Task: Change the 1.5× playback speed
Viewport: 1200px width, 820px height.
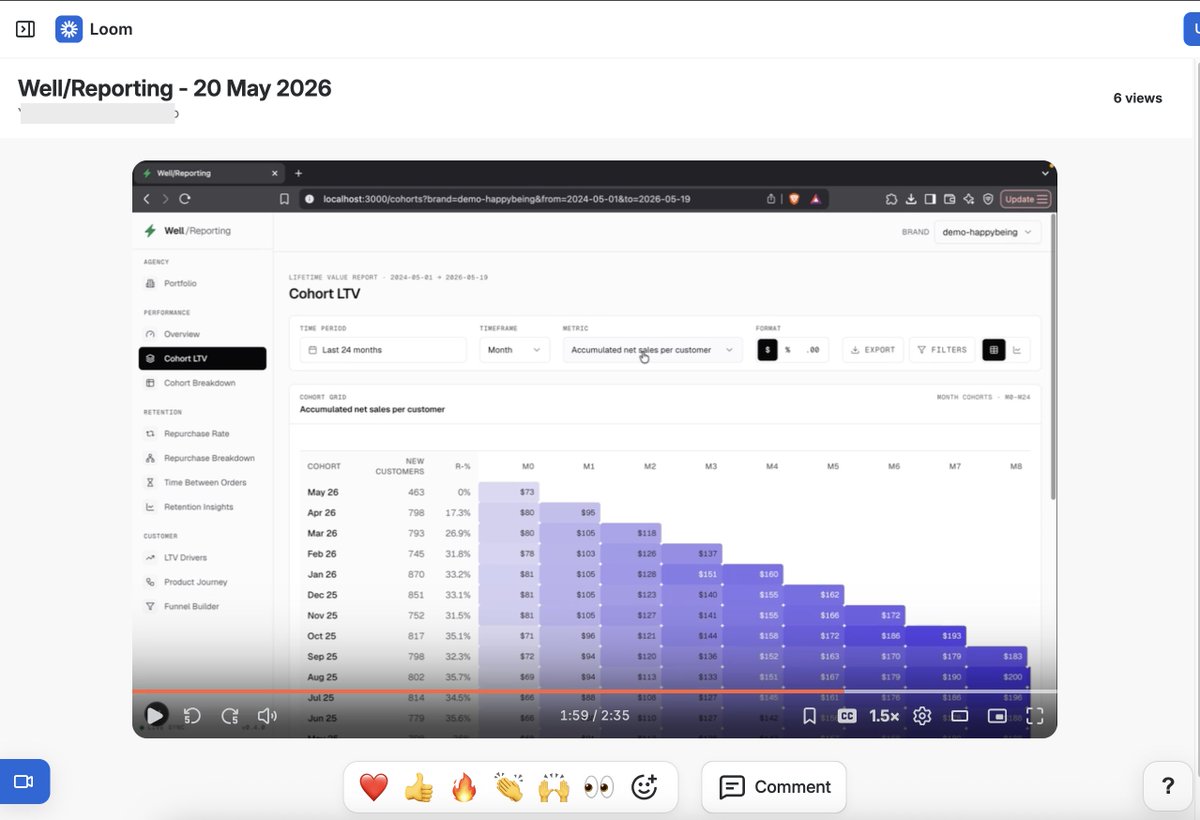Action: [x=884, y=716]
